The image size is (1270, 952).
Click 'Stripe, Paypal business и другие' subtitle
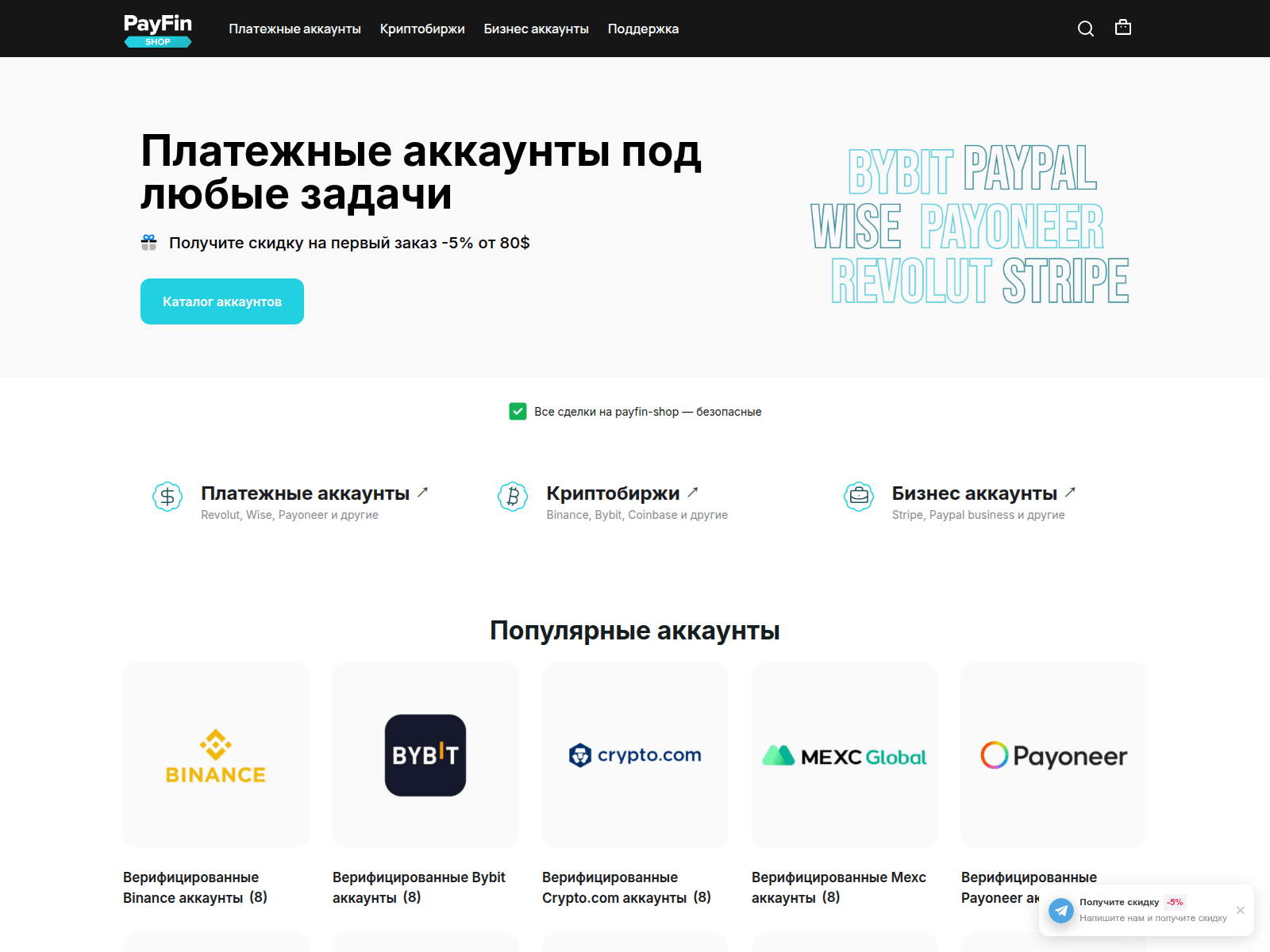978,515
